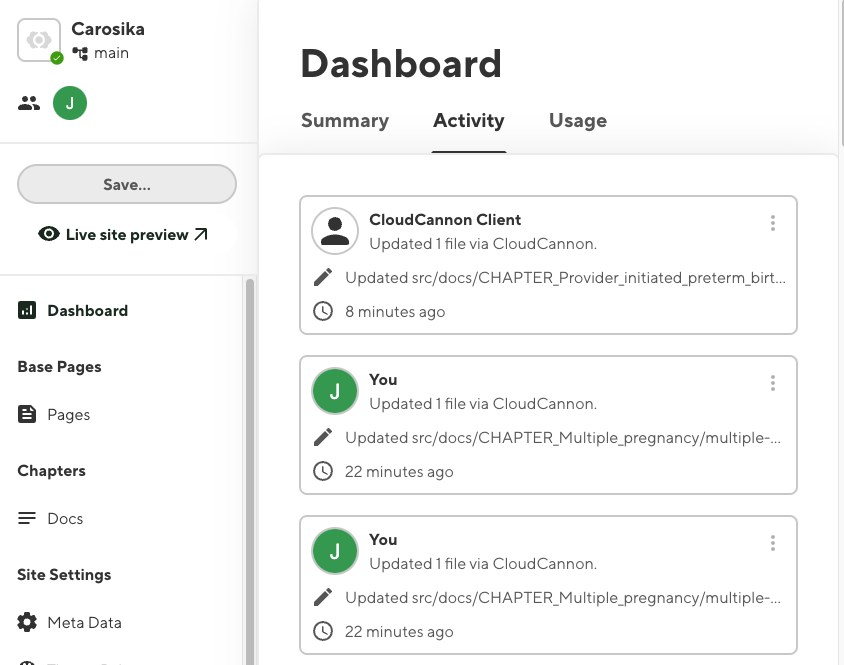This screenshot has height=665, width=844.
Task: Click the sidebar vertical scrollbar
Action: click(x=249, y=450)
